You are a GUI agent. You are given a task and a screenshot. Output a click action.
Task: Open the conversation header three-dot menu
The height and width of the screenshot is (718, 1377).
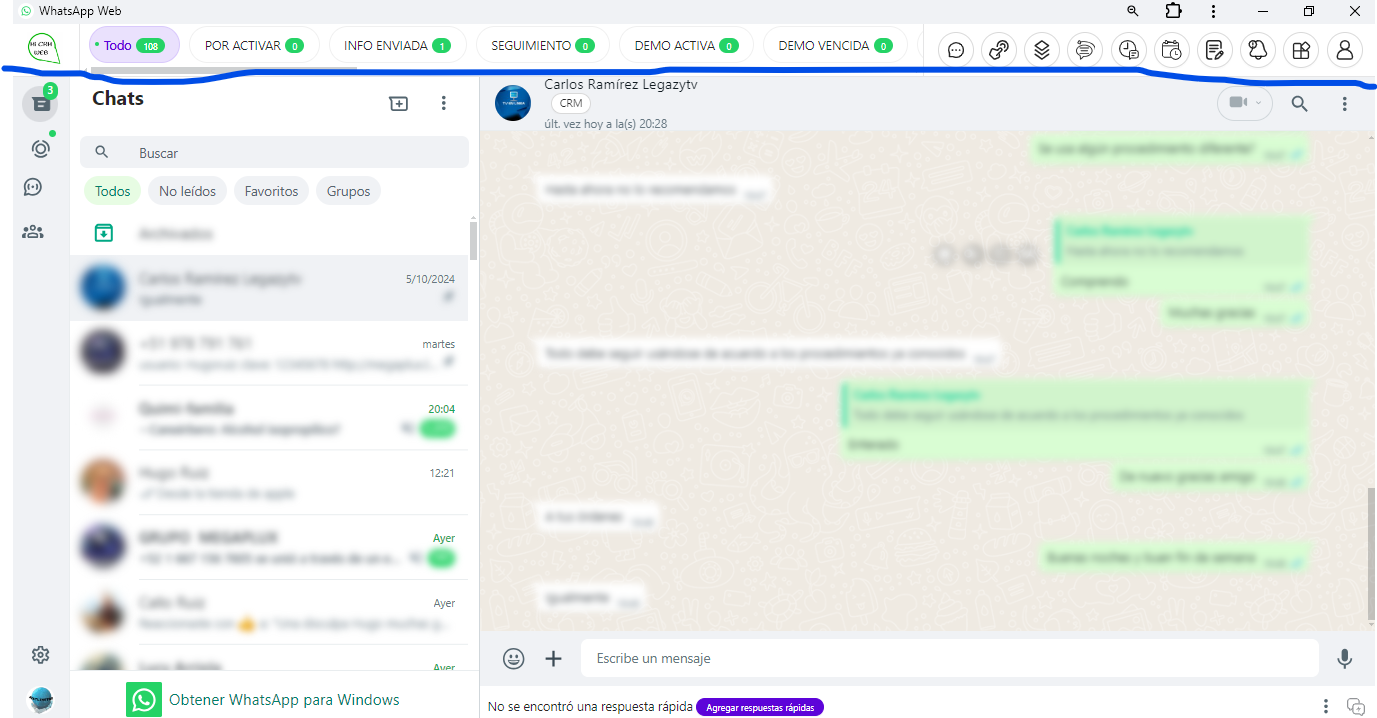[x=1345, y=103]
